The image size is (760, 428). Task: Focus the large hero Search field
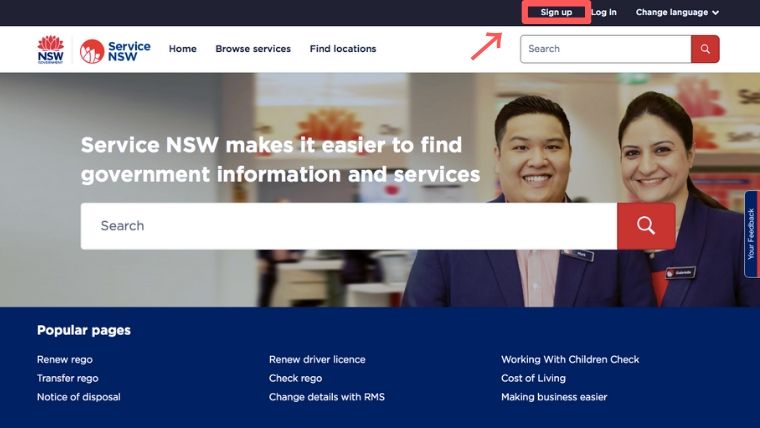coord(349,226)
